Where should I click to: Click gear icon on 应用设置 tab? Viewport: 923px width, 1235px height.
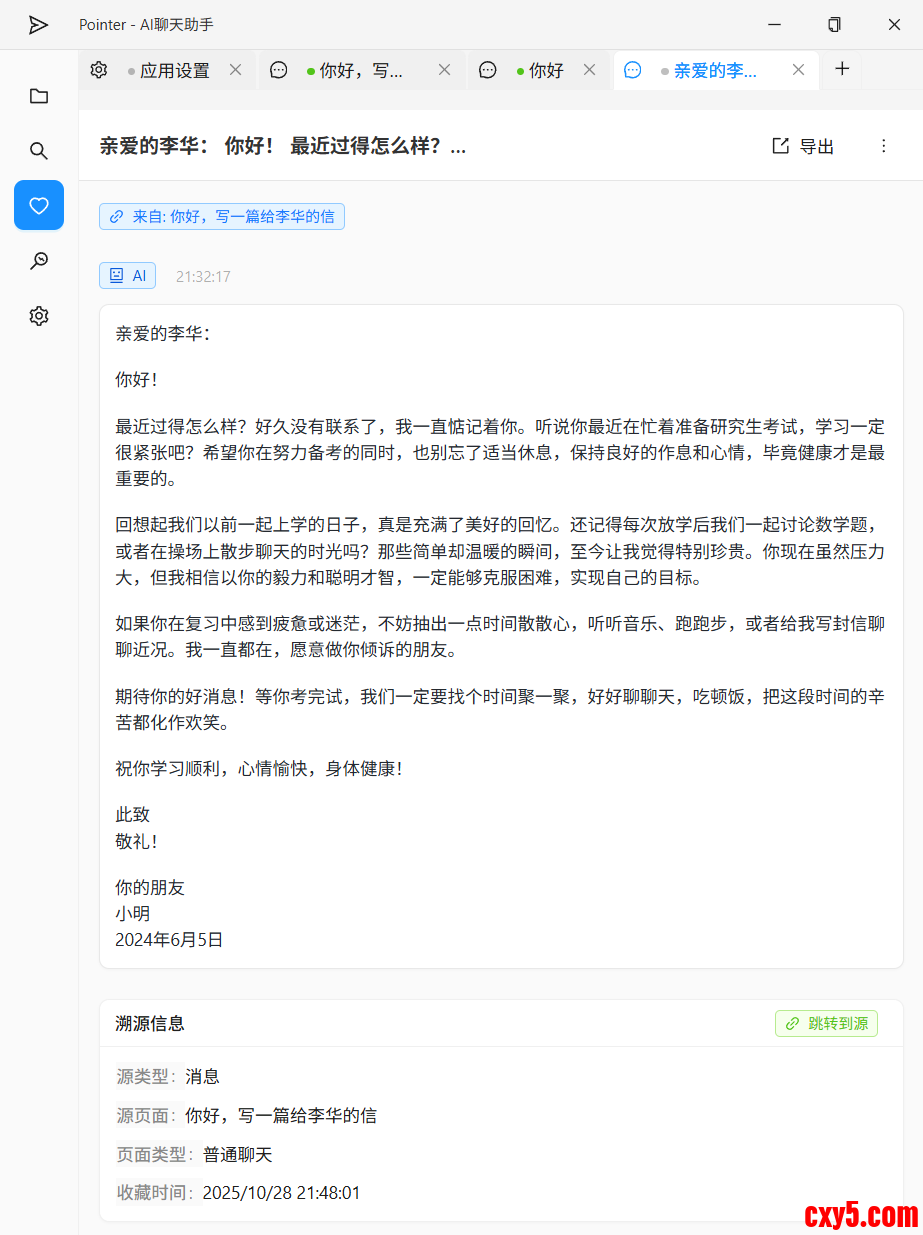(x=99, y=70)
